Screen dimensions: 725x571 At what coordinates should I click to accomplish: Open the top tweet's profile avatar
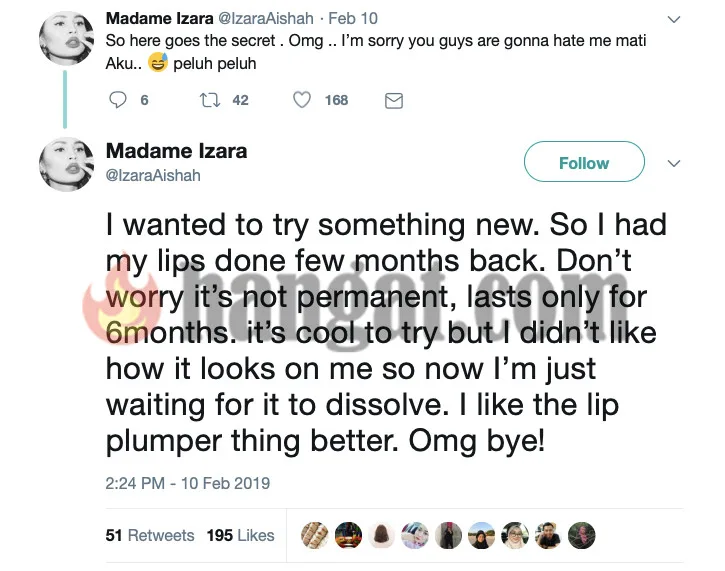pyautogui.click(x=66, y=39)
